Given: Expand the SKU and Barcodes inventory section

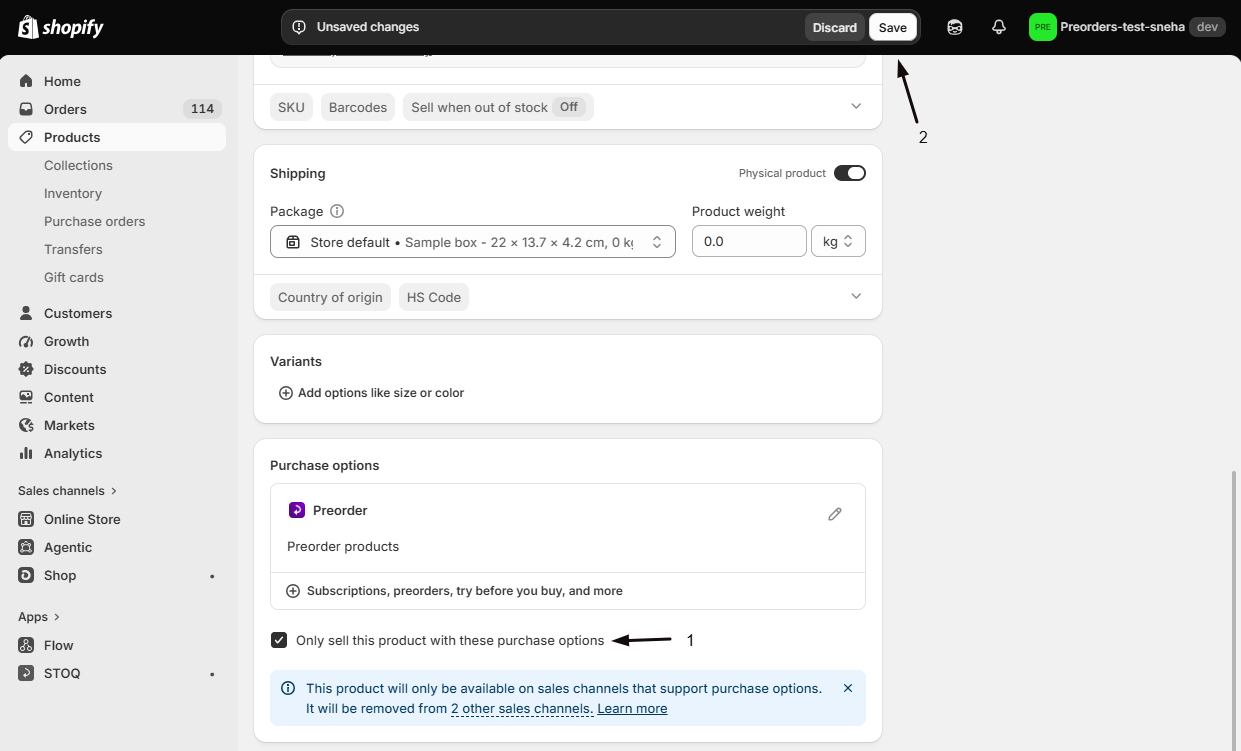Looking at the screenshot, I should pyautogui.click(x=856, y=106).
